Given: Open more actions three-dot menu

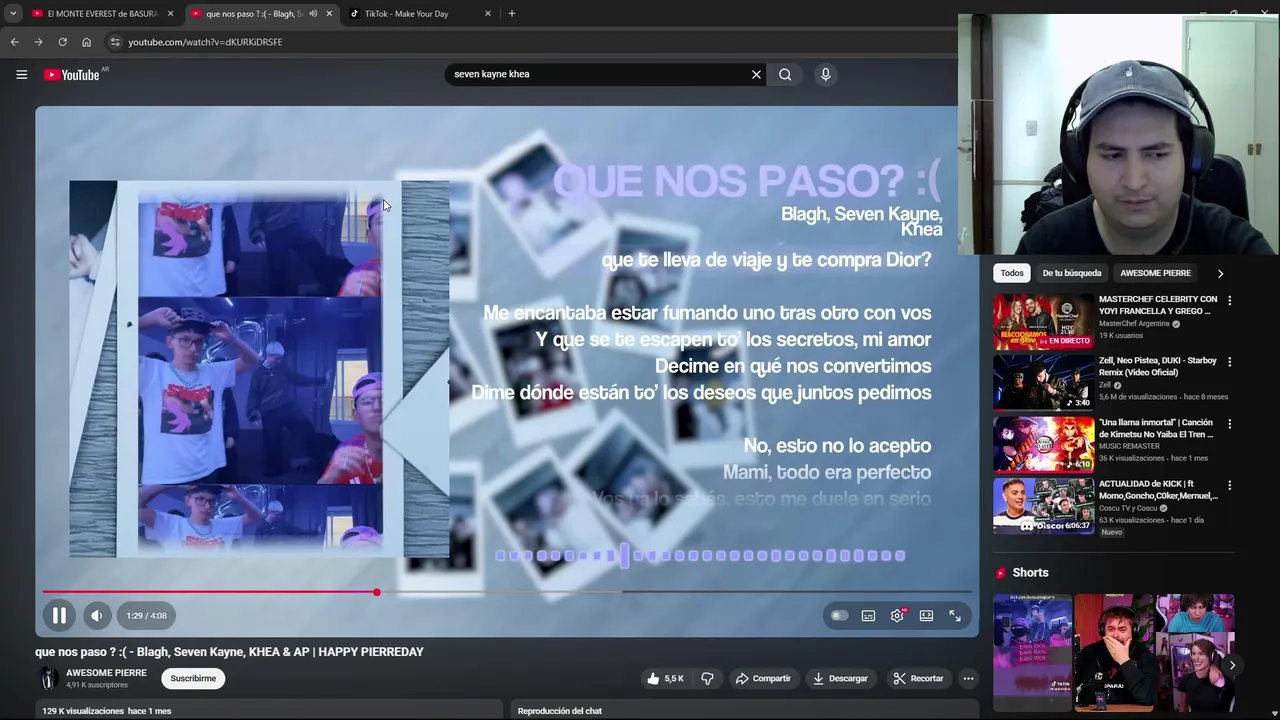Looking at the screenshot, I should (x=968, y=678).
